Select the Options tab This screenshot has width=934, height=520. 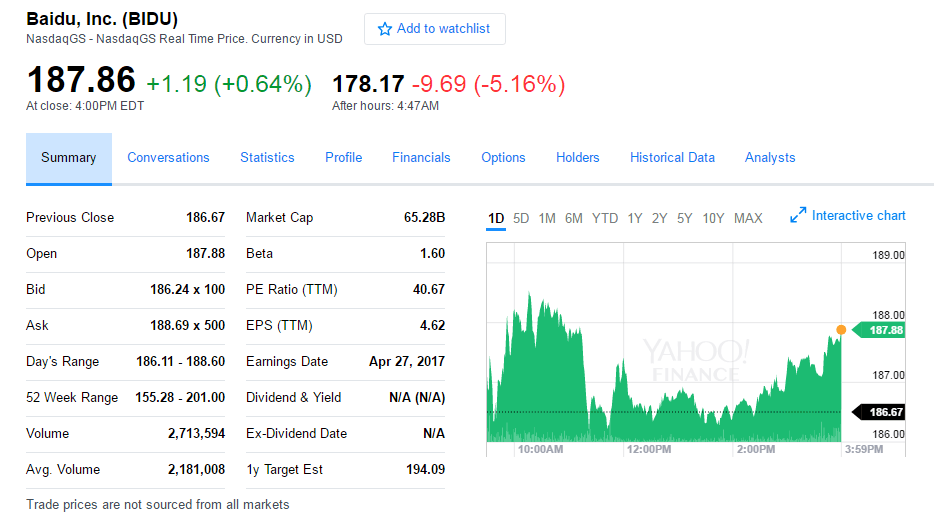pos(503,157)
